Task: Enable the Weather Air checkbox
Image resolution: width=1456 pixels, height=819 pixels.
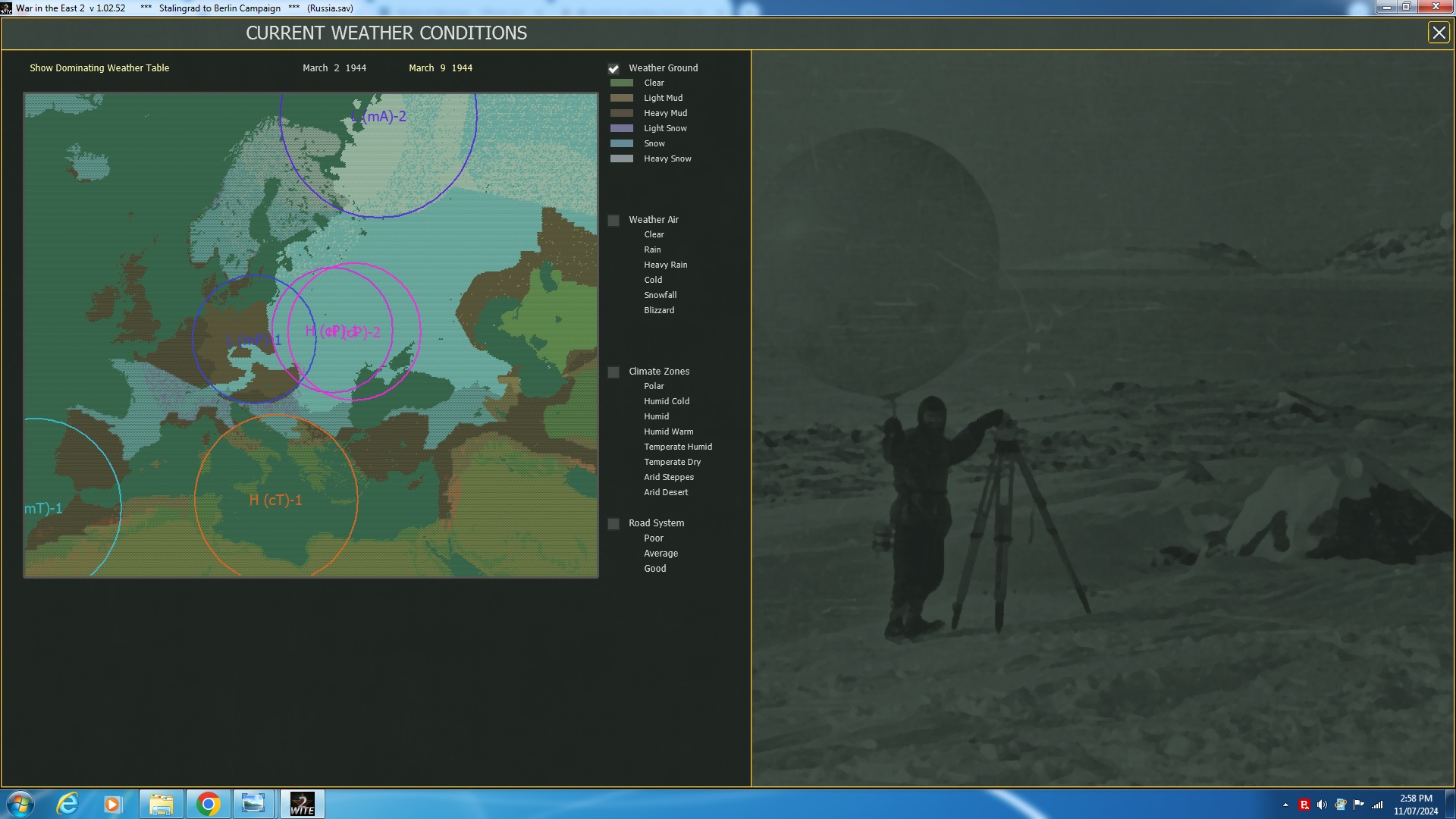Action: [613, 221]
